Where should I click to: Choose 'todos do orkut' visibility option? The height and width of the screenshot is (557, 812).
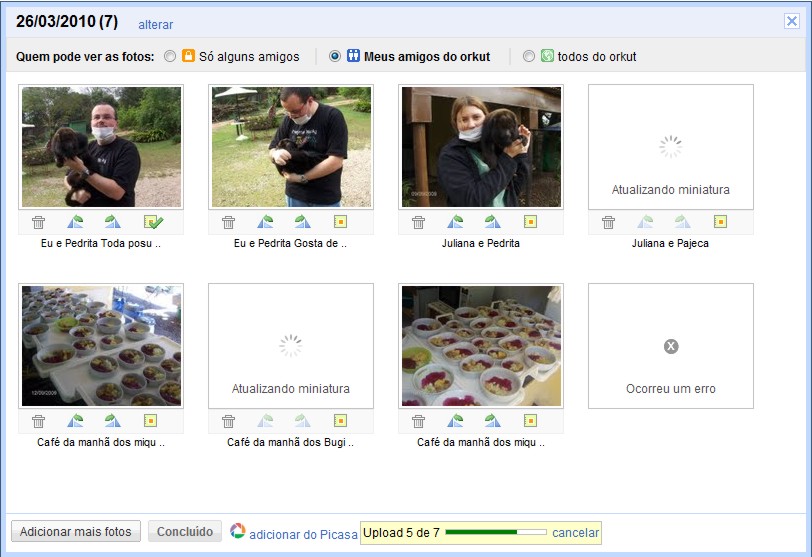529,57
